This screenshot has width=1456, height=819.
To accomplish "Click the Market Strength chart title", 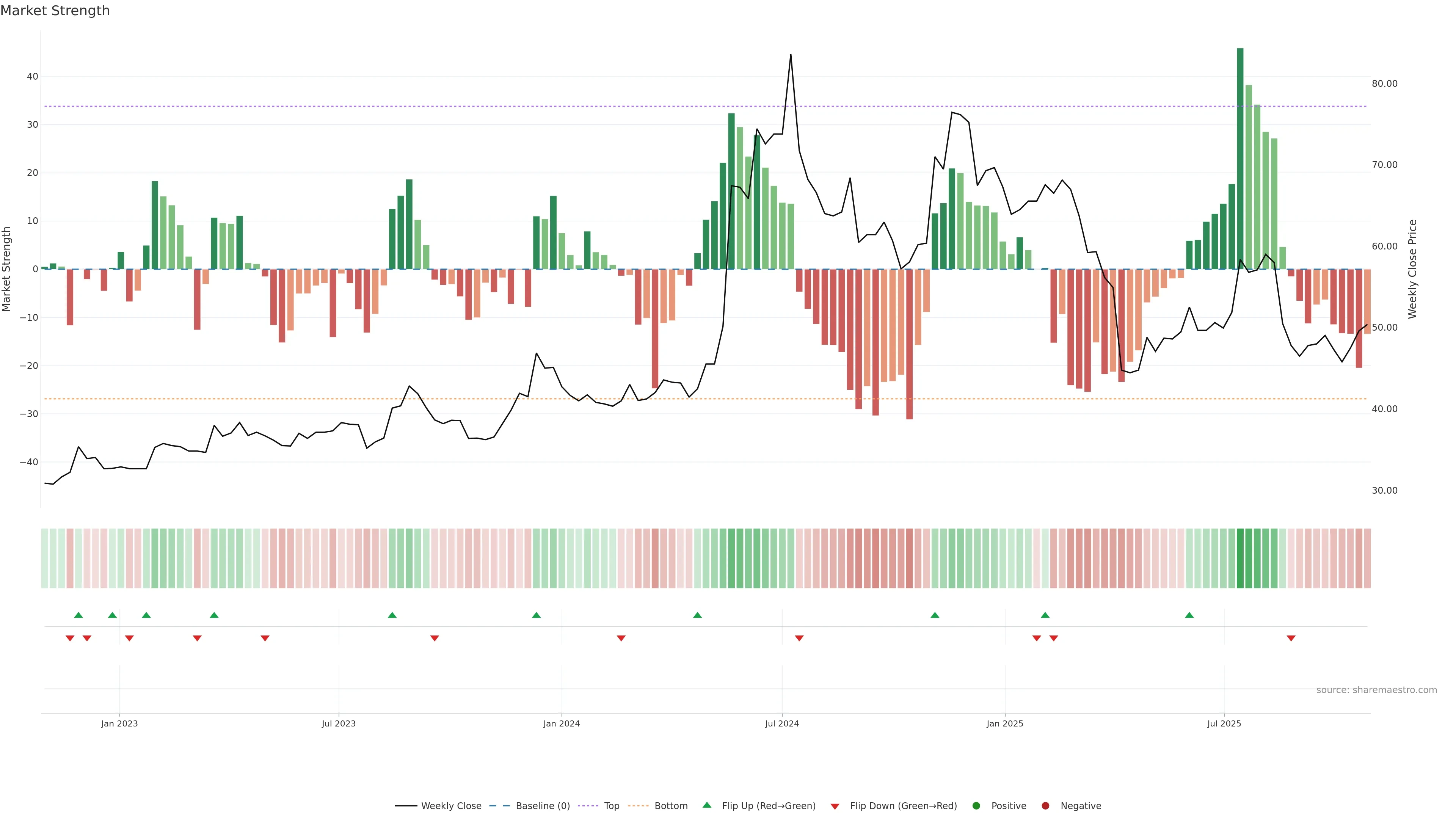I will (55, 11).
